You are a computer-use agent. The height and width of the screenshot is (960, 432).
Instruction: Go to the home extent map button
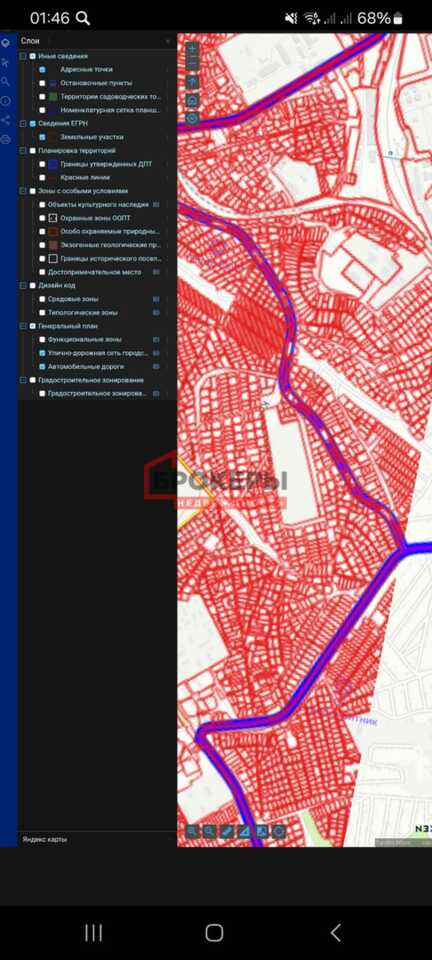[192, 100]
